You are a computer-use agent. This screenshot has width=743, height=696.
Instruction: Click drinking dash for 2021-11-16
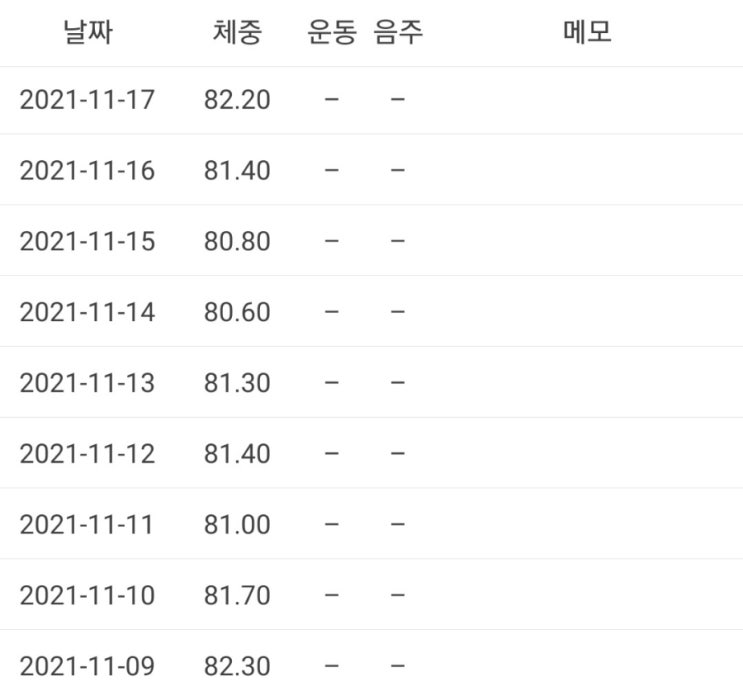pos(398,170)
